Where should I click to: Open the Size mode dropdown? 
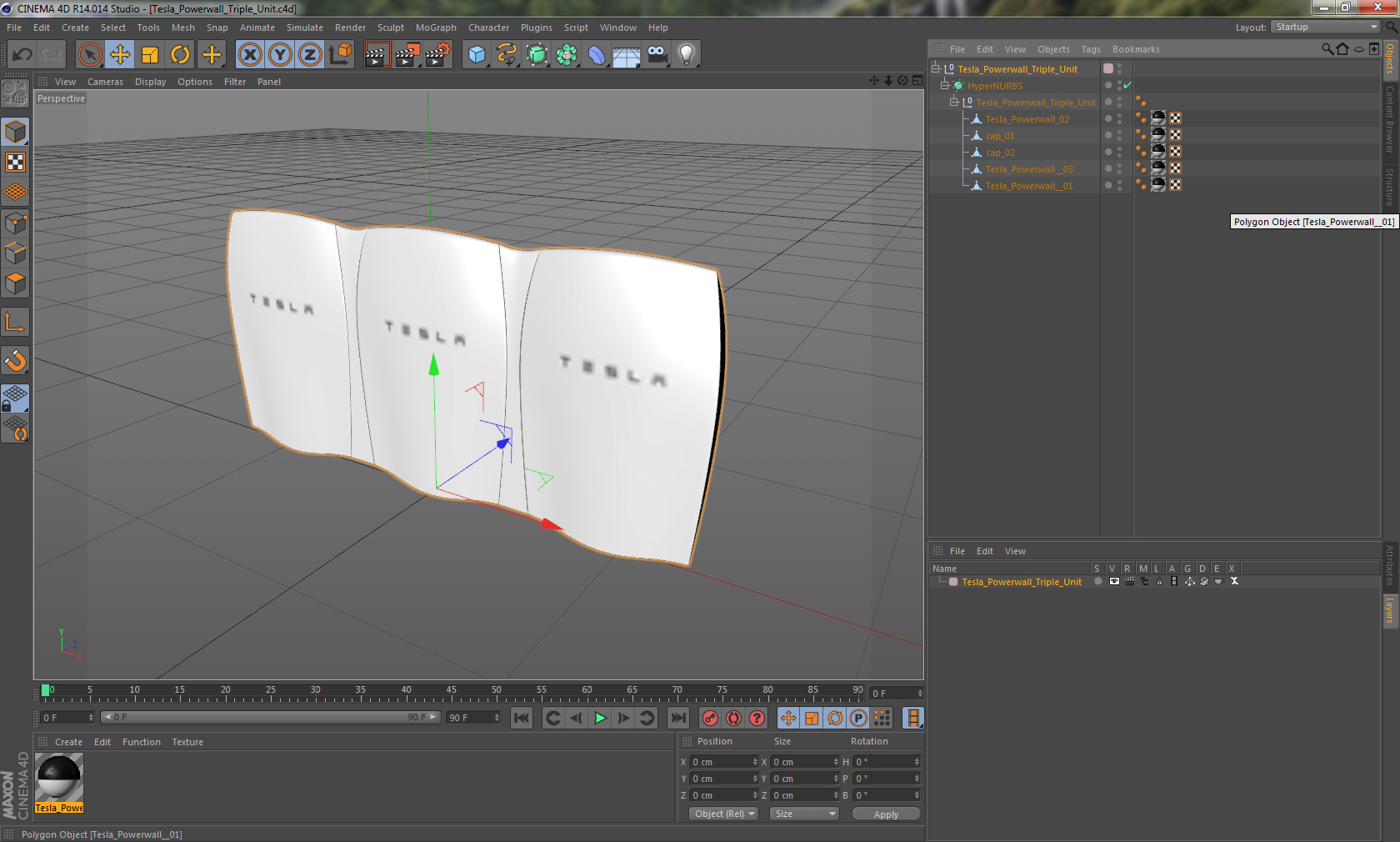click(x=803, y=814)
